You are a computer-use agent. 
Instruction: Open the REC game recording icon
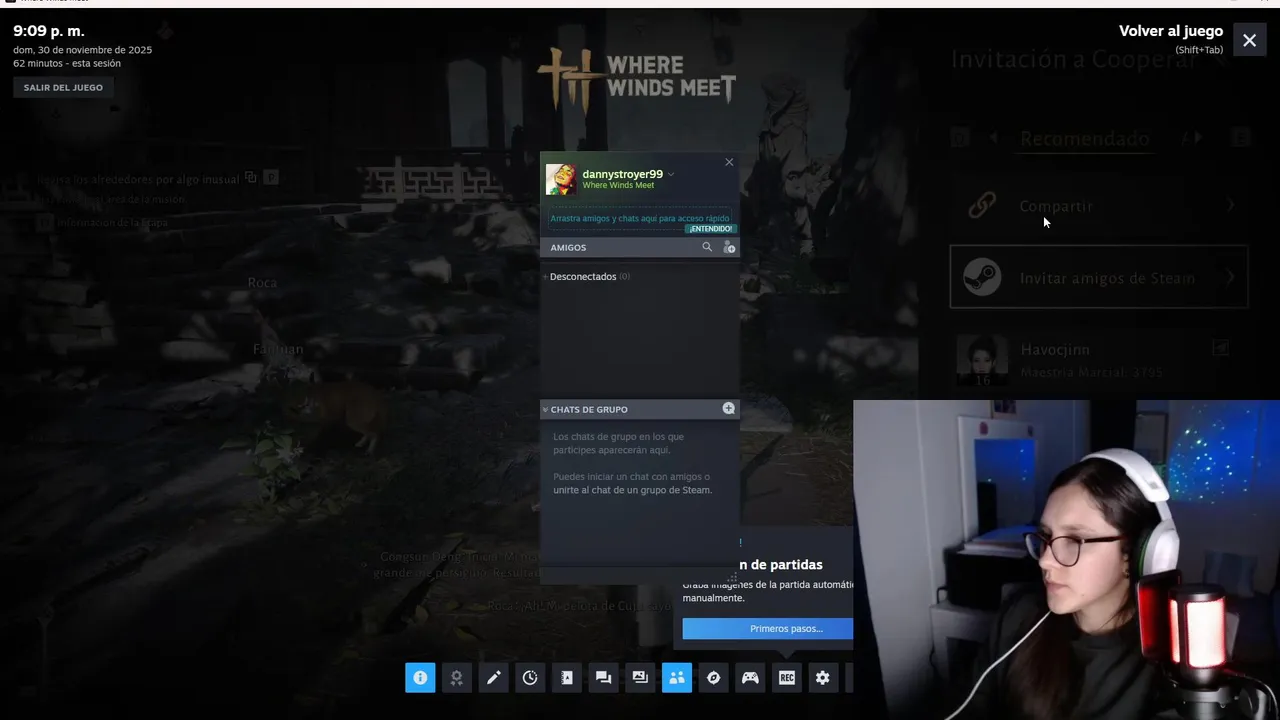(787, 677)
